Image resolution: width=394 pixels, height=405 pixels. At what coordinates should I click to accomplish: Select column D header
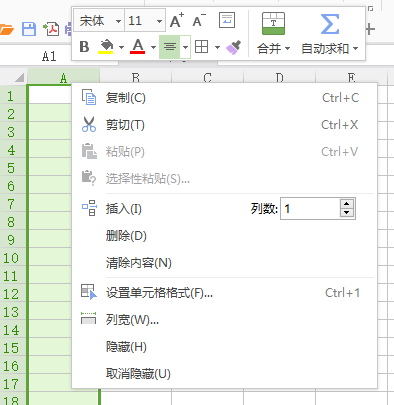(279, 77)
